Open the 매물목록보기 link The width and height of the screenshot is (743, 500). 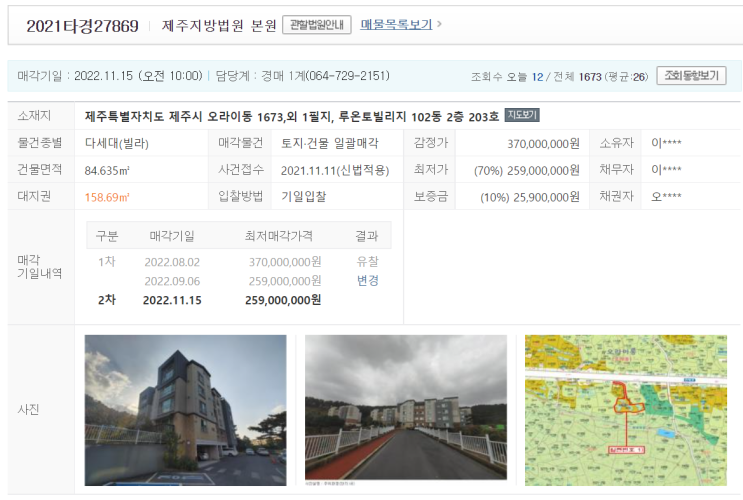coord(396,24)
